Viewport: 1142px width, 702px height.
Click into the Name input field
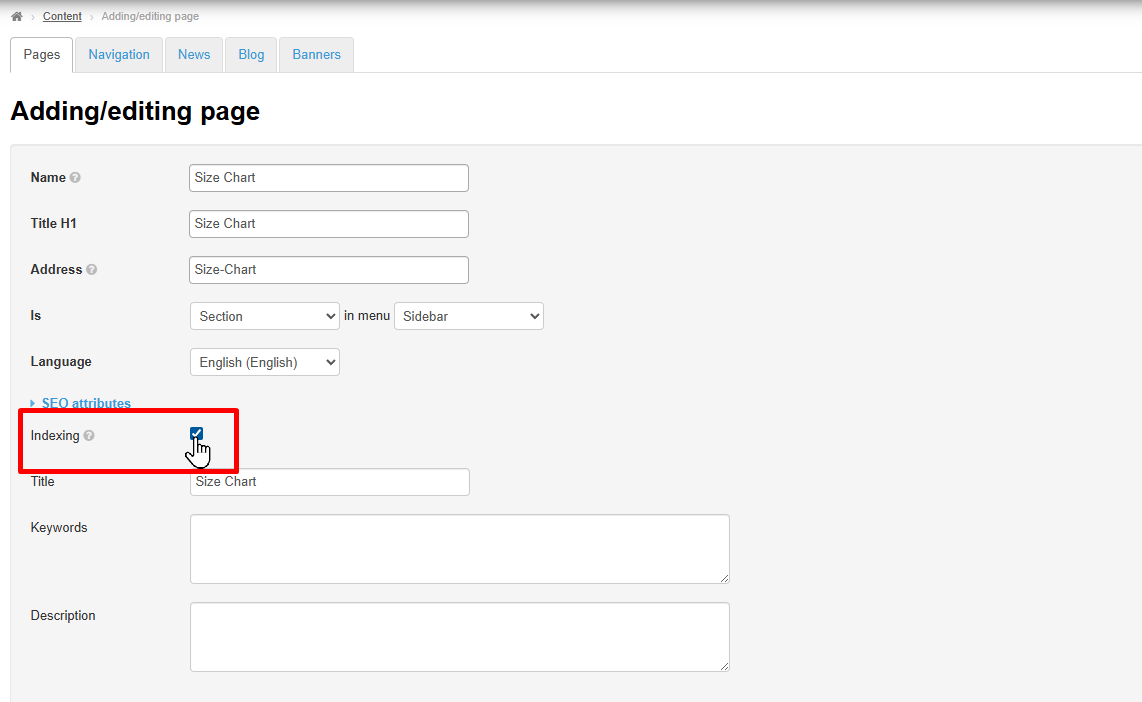(x=328, y=178)
